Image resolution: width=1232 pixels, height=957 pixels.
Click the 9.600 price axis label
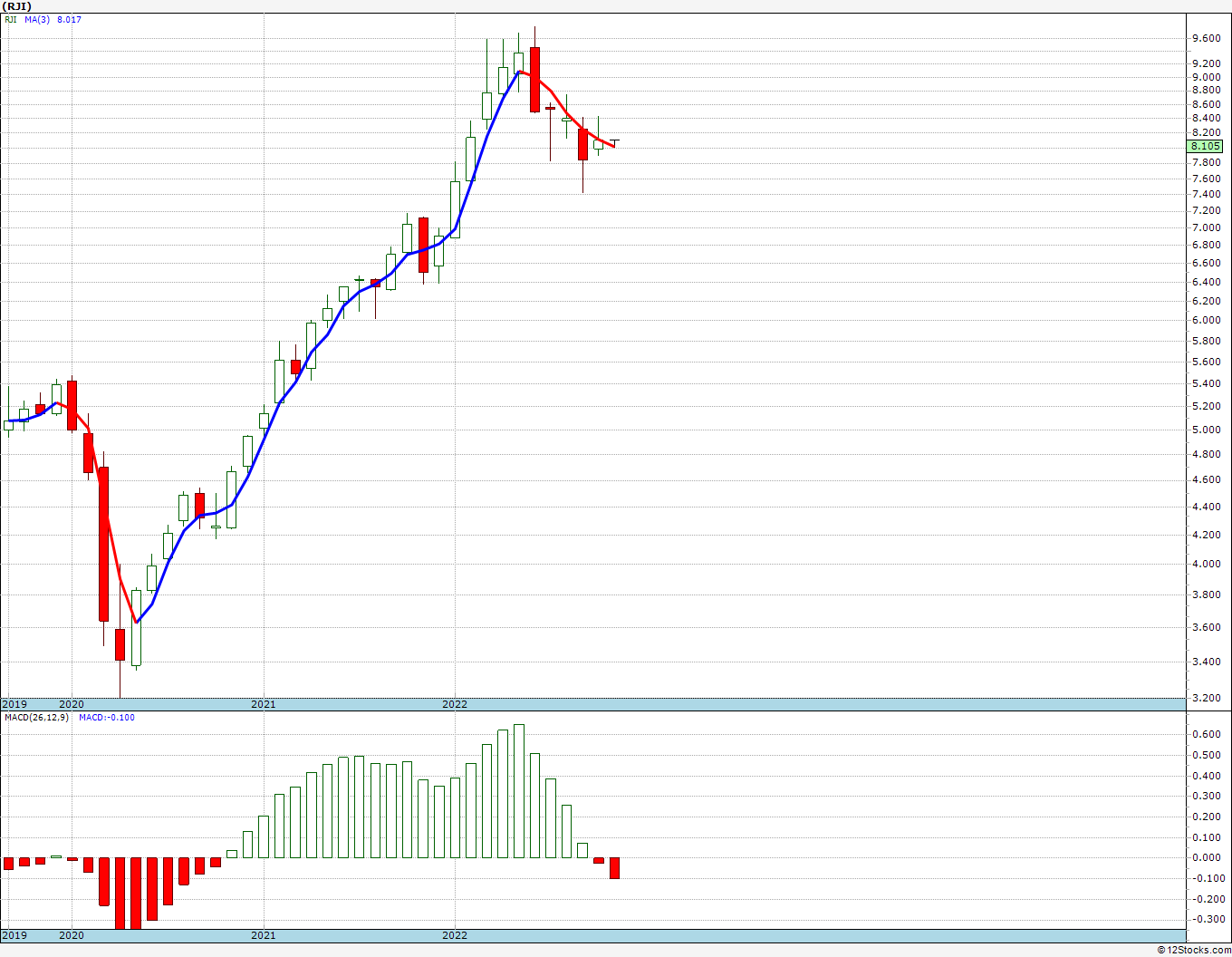point(1206,38)
